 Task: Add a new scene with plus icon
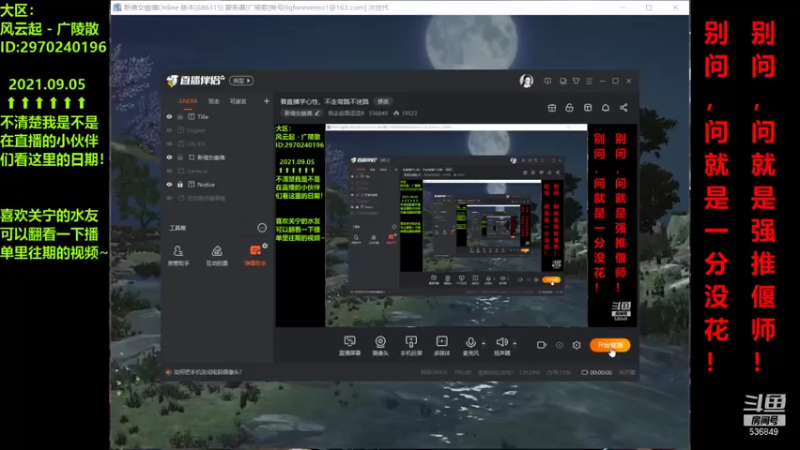pos(266,101)
